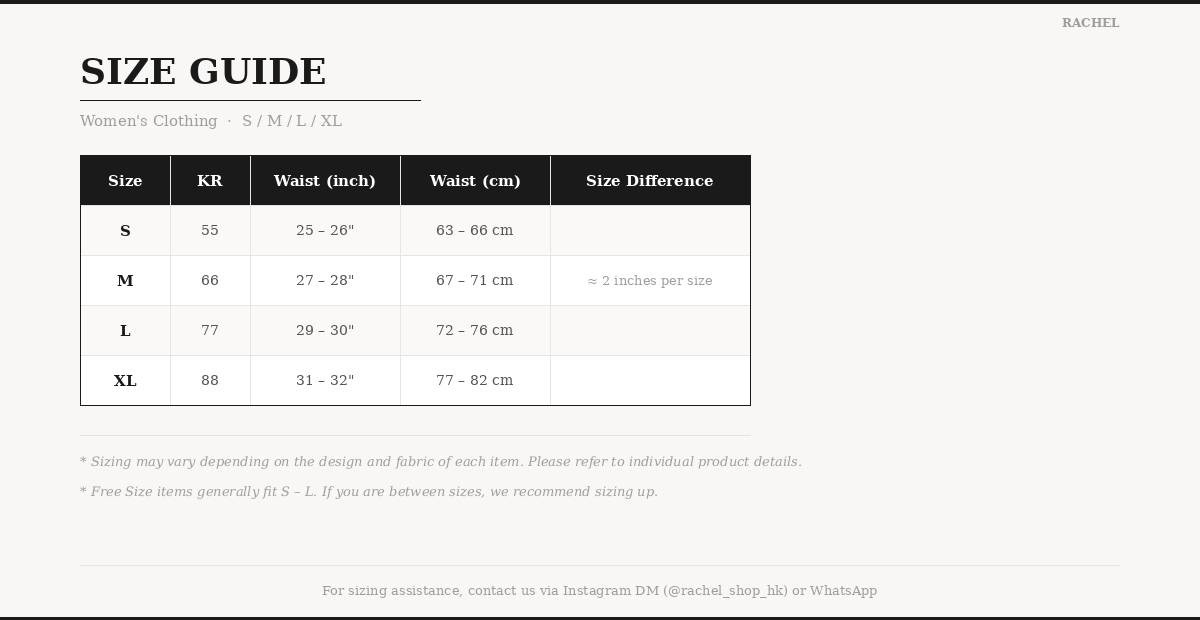Click the RACHEL brand label
Screen dimensions: 1200x620
point(1090,23)
